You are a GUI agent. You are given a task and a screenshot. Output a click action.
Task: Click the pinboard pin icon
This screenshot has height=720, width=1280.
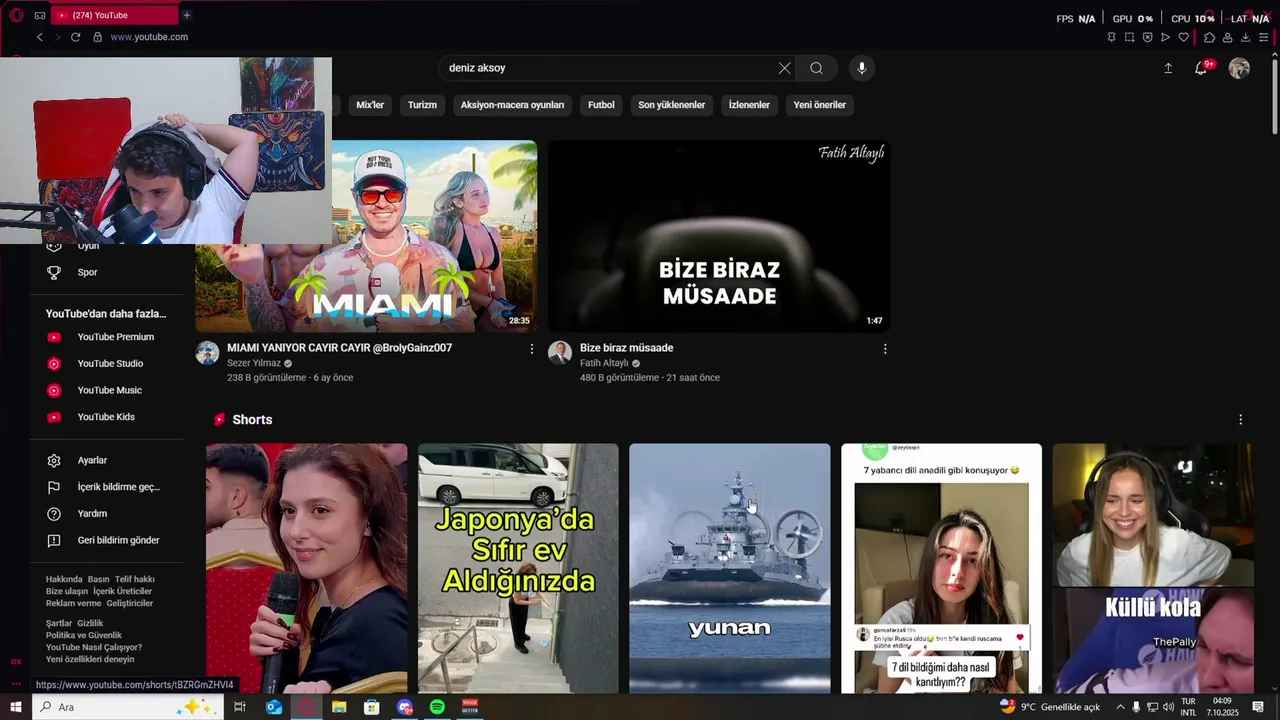[1111, 37]
